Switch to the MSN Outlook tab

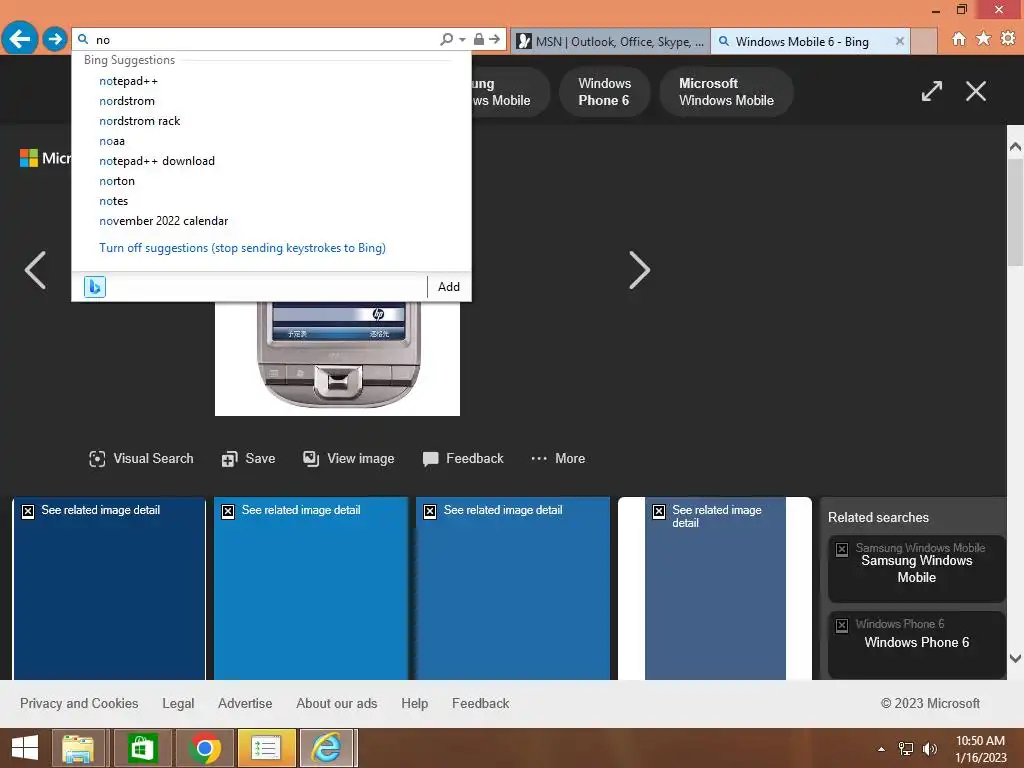610,41
